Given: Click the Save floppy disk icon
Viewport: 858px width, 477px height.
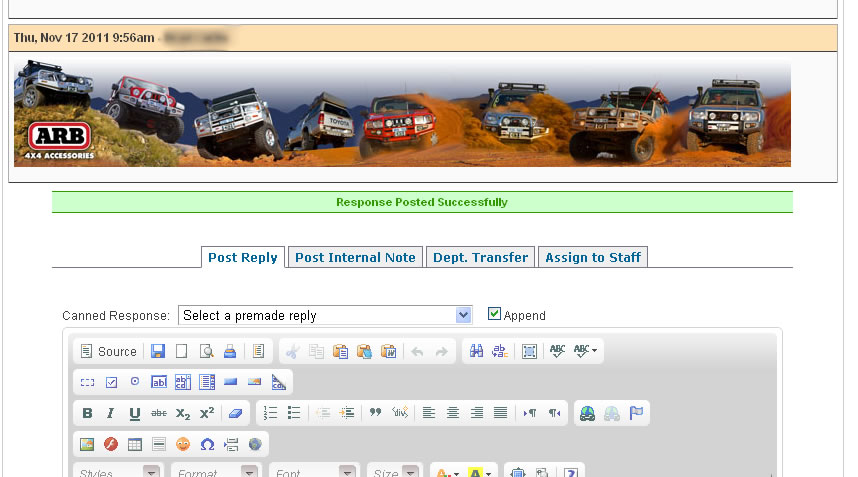Looking at the screenshot, I should point(158,351).
